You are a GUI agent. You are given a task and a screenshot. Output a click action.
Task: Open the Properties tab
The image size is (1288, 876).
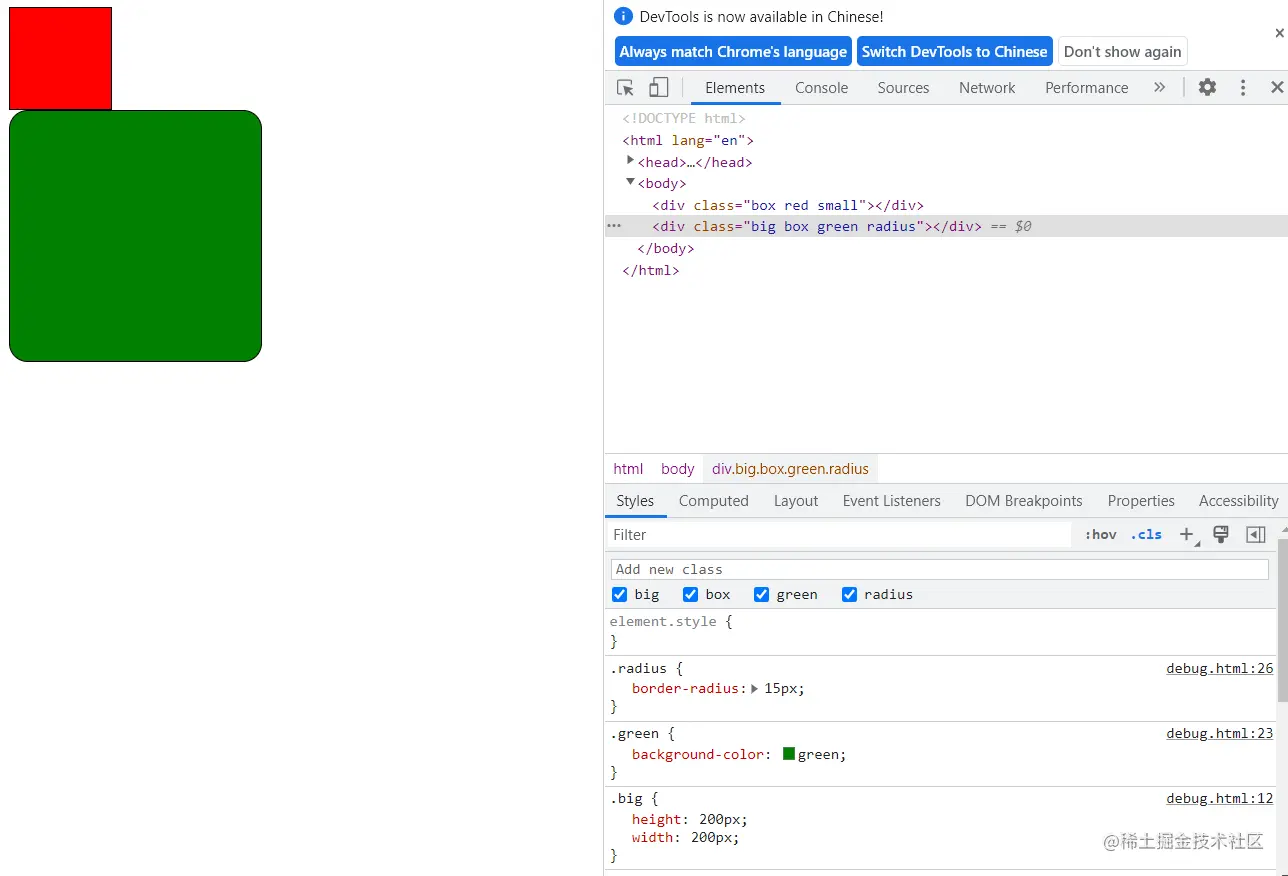[1141, 501]
